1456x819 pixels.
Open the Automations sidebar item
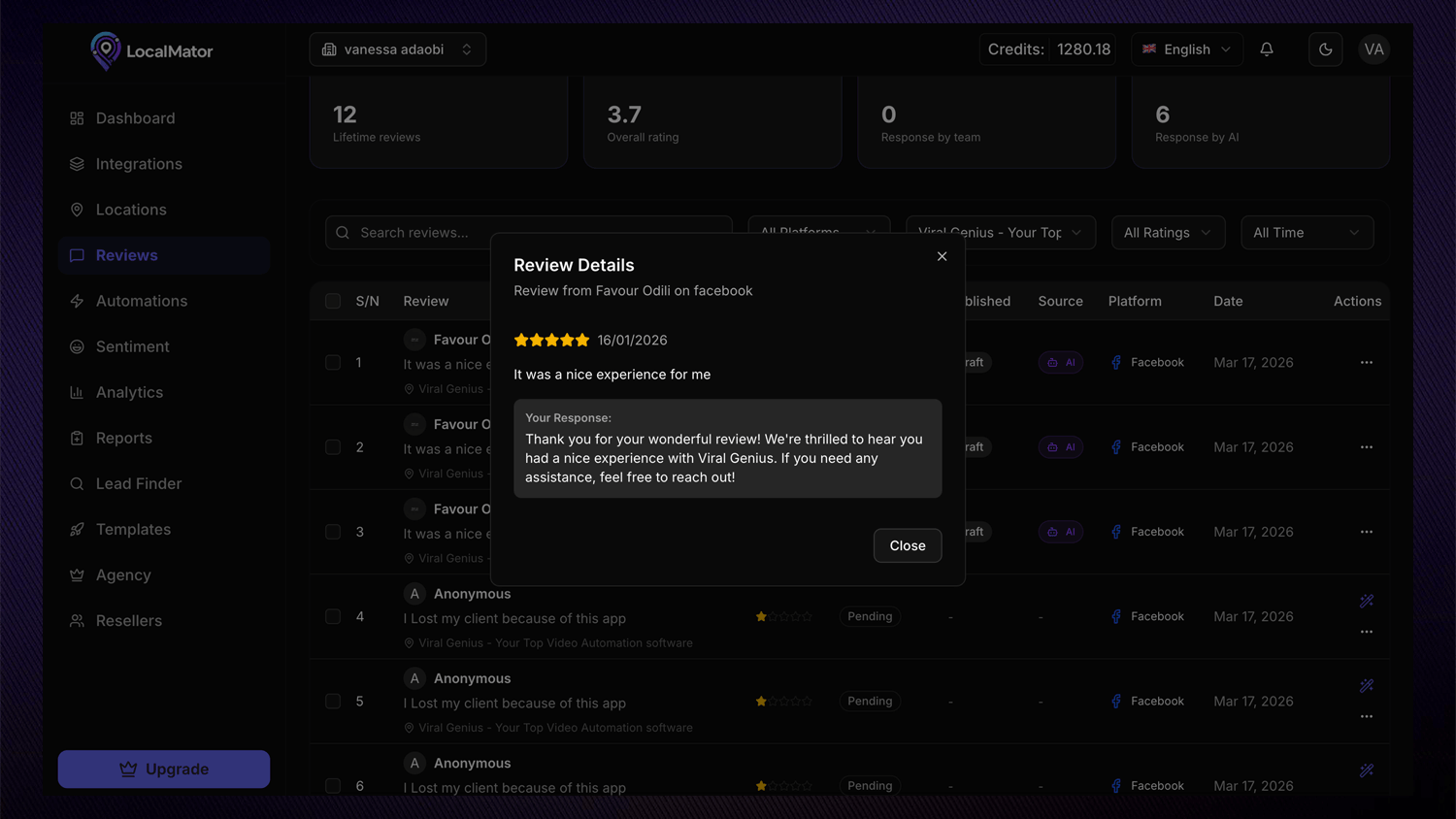point(141,301)
